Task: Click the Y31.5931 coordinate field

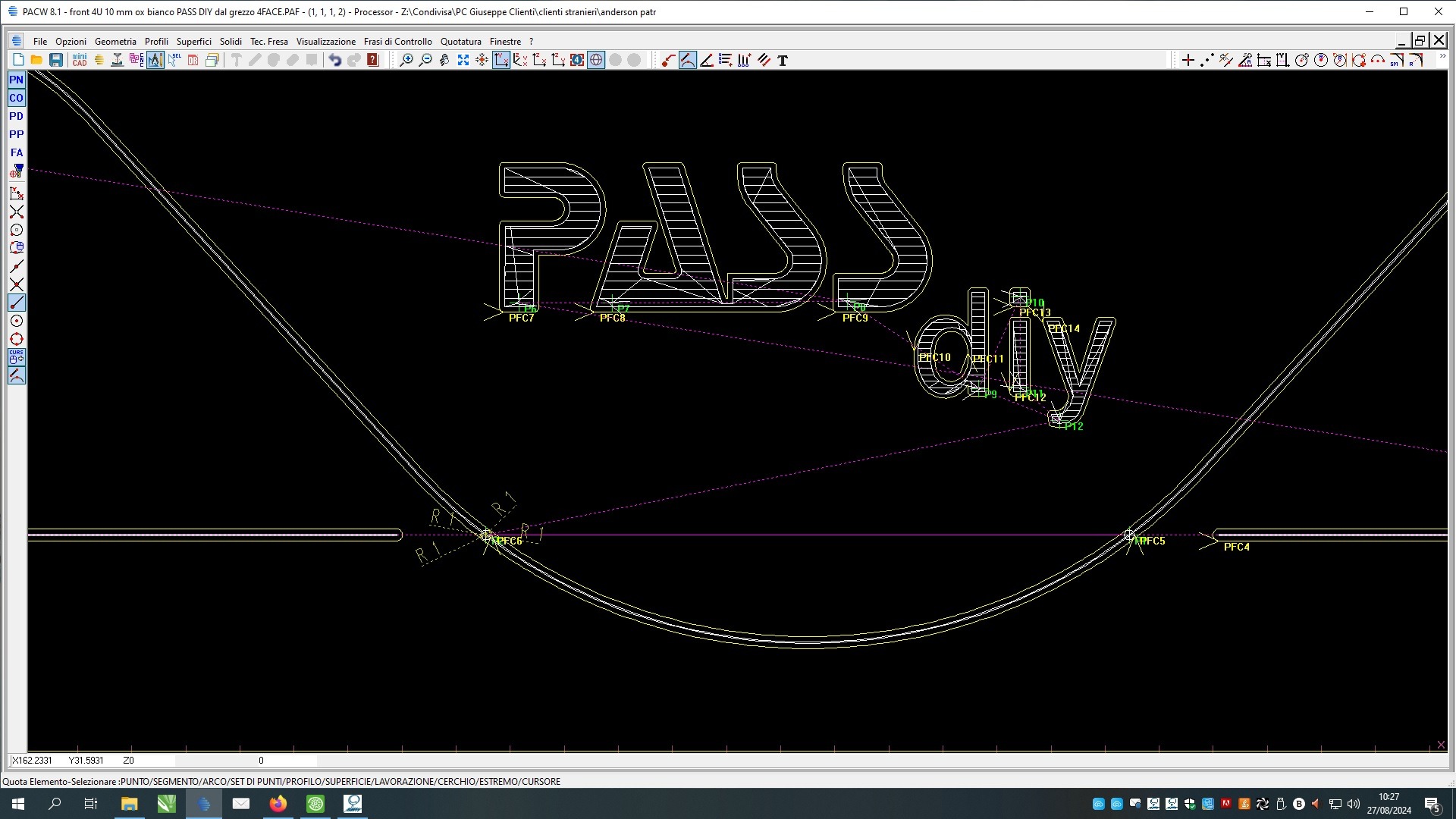Action: coord(86,761)
